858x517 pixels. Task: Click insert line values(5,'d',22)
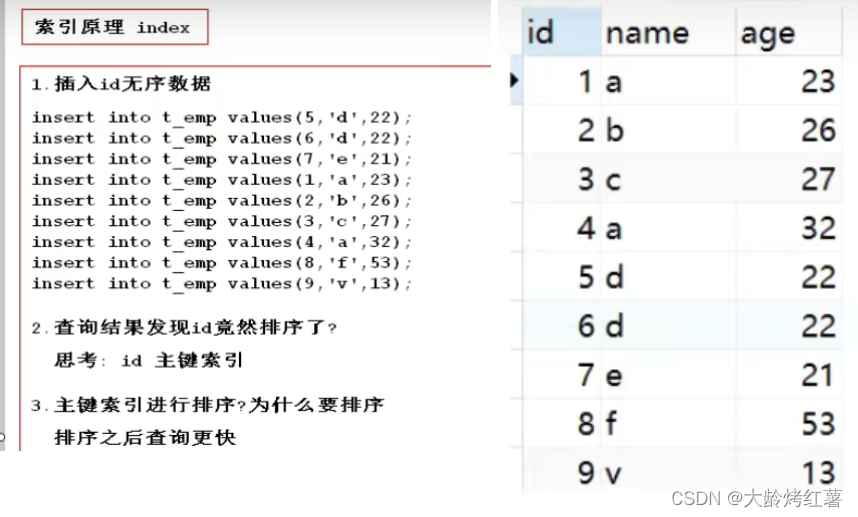[221, 118]
